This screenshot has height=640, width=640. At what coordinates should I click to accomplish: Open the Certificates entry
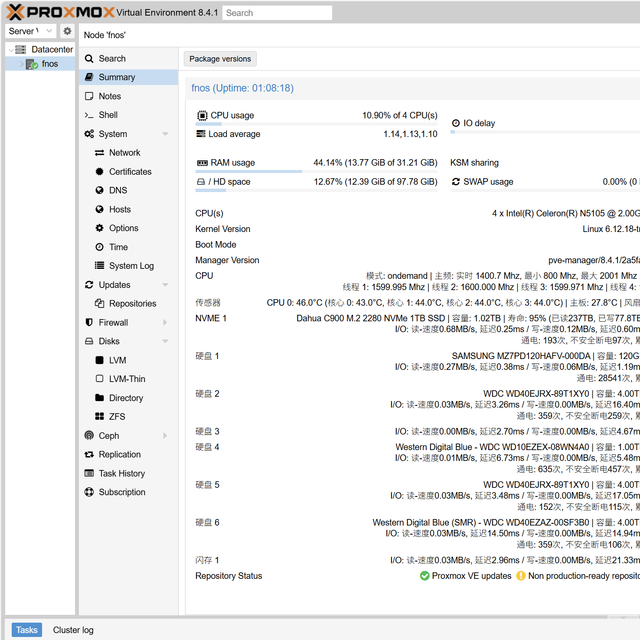pyautogui.click(x=129, y=171)
